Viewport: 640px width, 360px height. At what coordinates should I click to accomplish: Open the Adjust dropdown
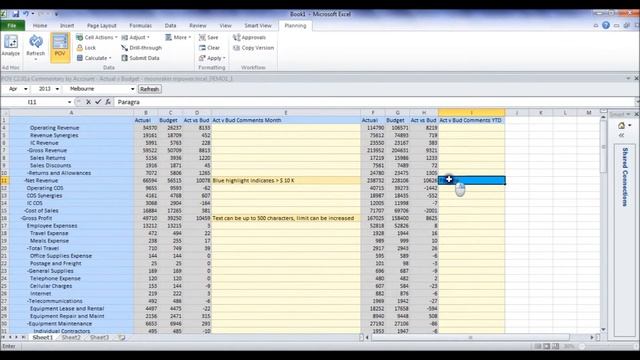pos(136,37)
